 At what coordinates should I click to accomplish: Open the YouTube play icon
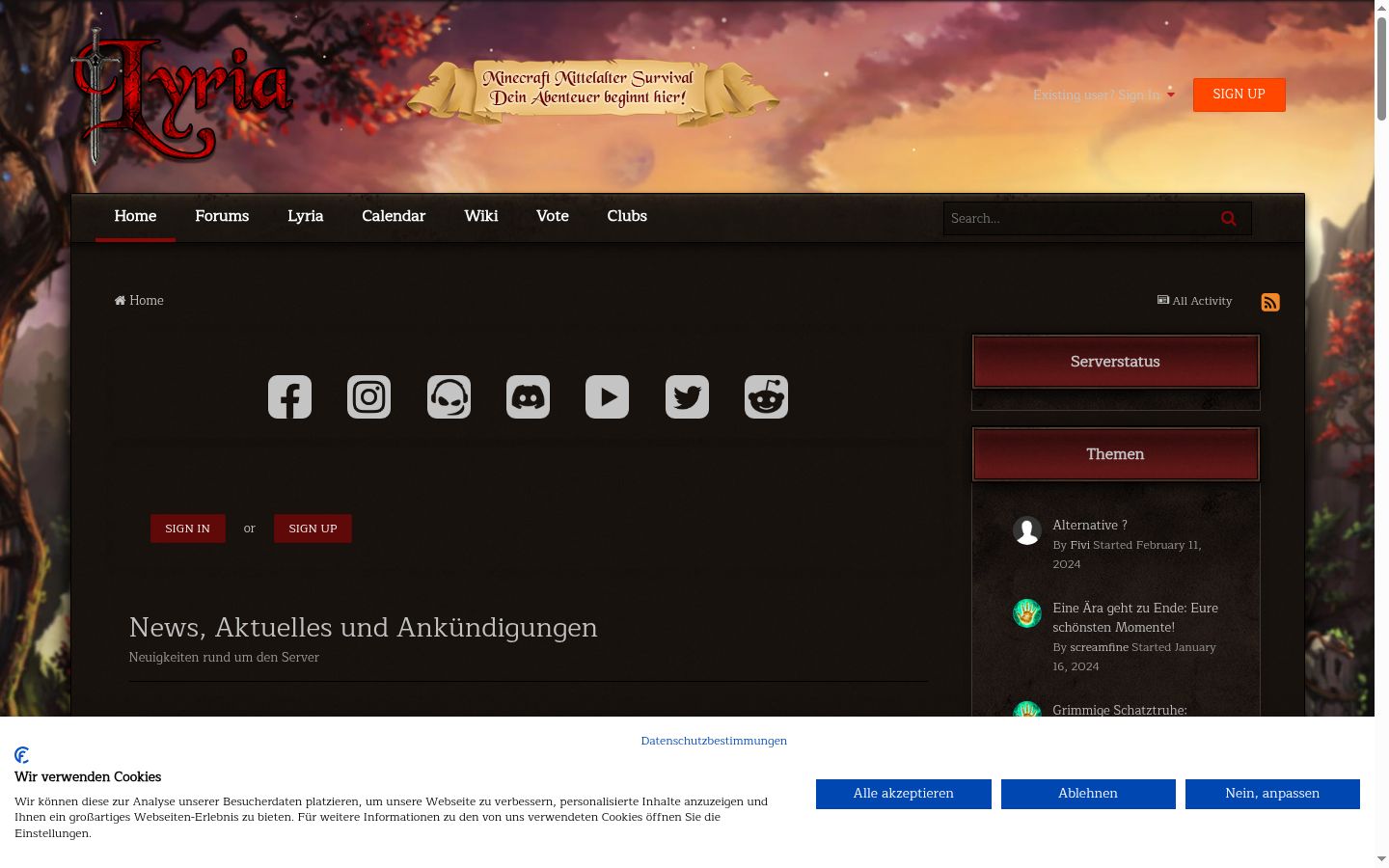[607, 396]
